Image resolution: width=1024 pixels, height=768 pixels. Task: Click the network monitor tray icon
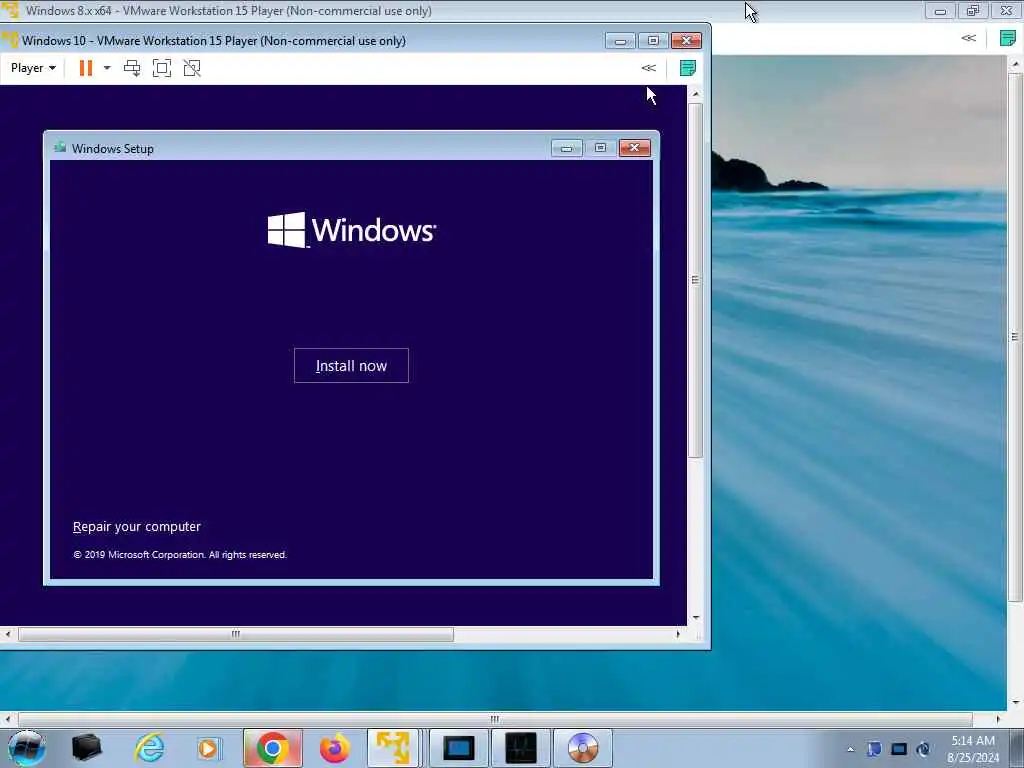tap(899, 749)
